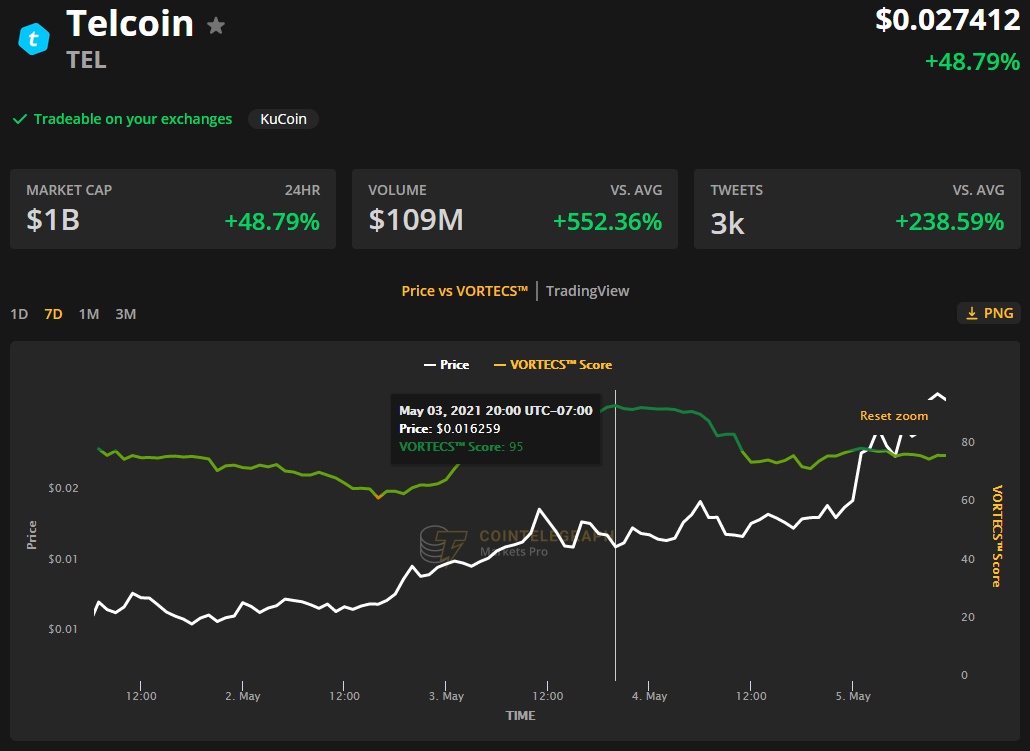
Task: Click the Tradeable on your exchanges text
Action: (x=133, y=119)
